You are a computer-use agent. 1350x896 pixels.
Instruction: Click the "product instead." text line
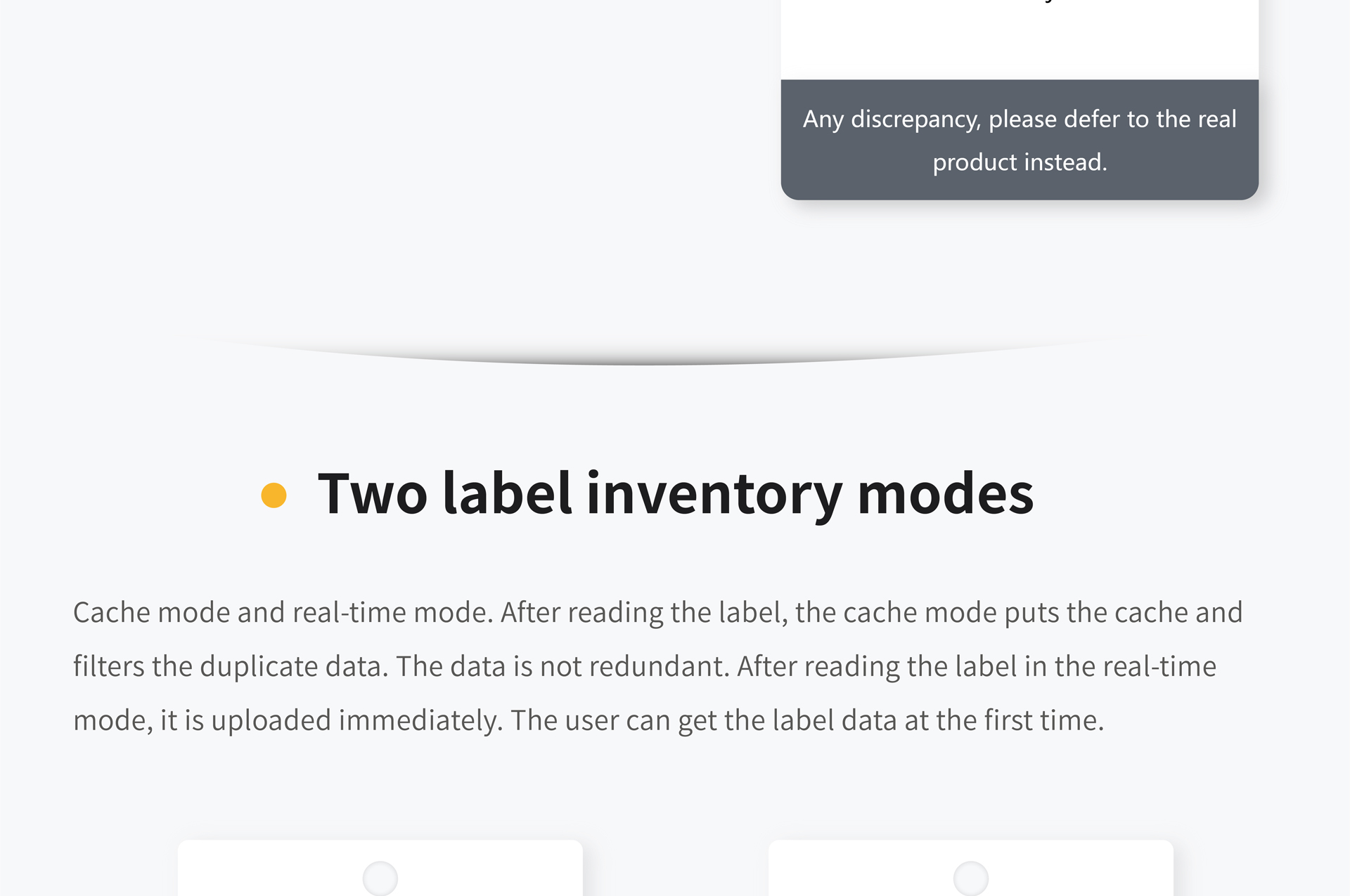tap(1020, 162)
